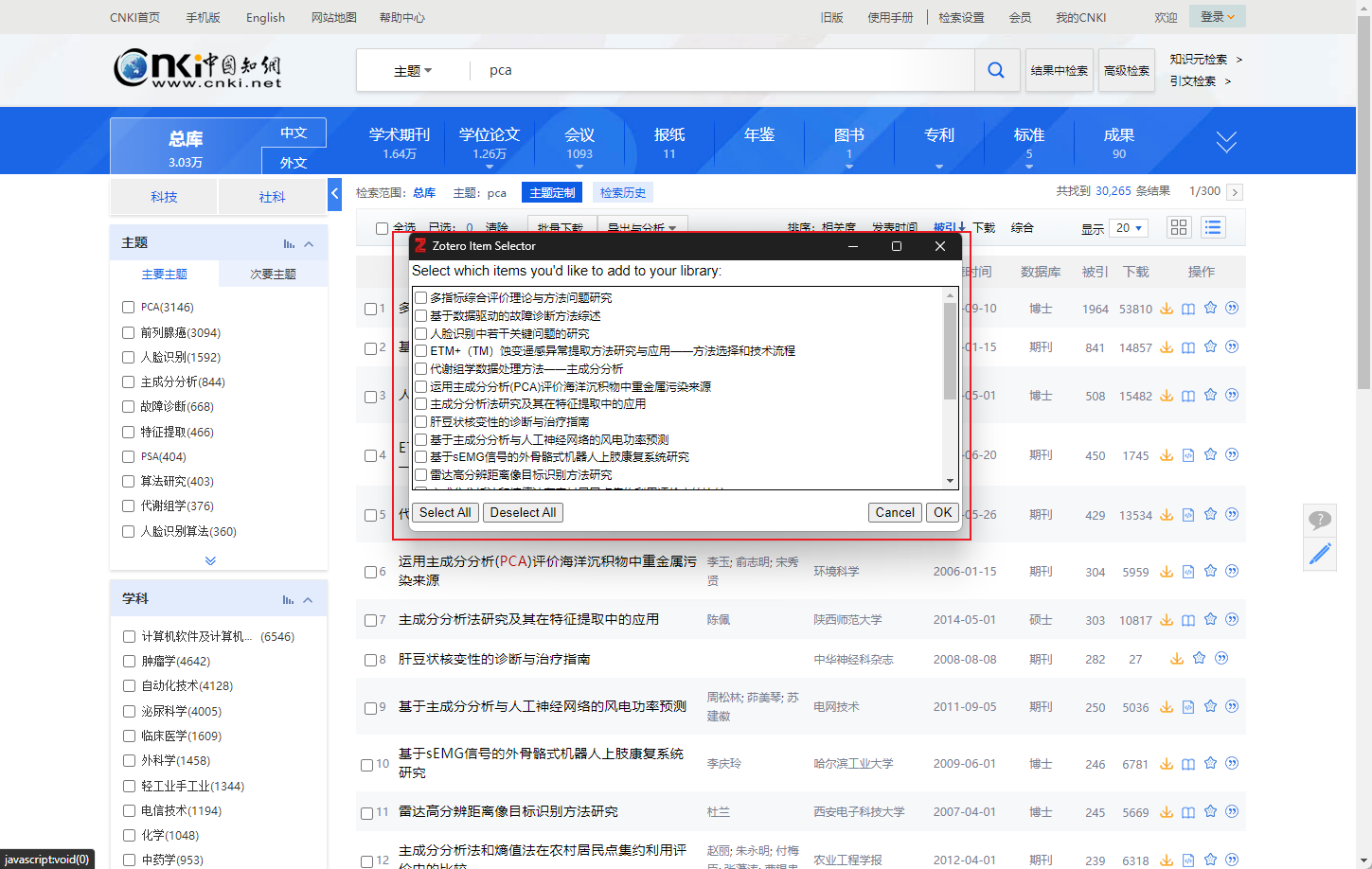Open reader icon for row 12
This screenshot has height=869, width=1372.
1188,860
